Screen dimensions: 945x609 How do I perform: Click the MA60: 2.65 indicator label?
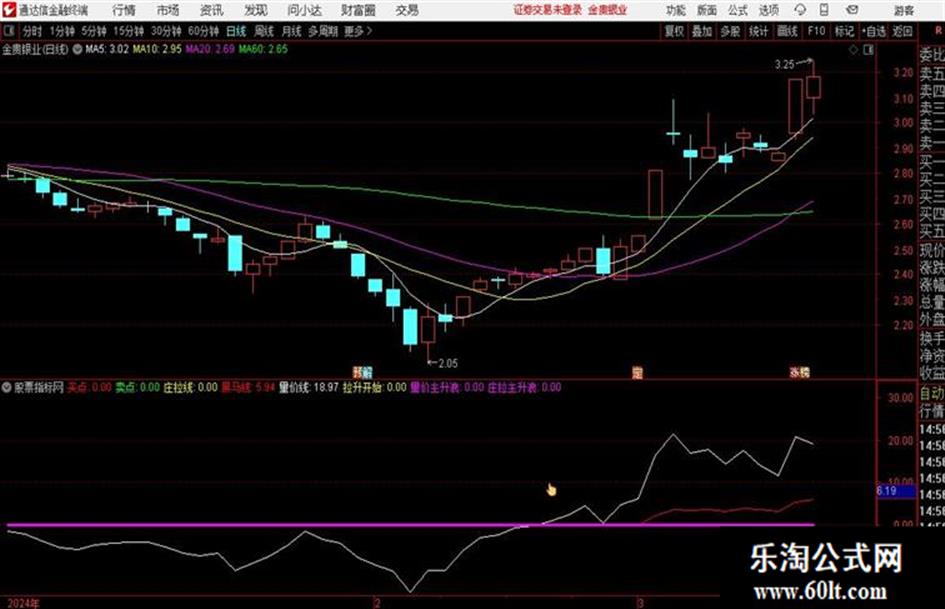point(263,49)
